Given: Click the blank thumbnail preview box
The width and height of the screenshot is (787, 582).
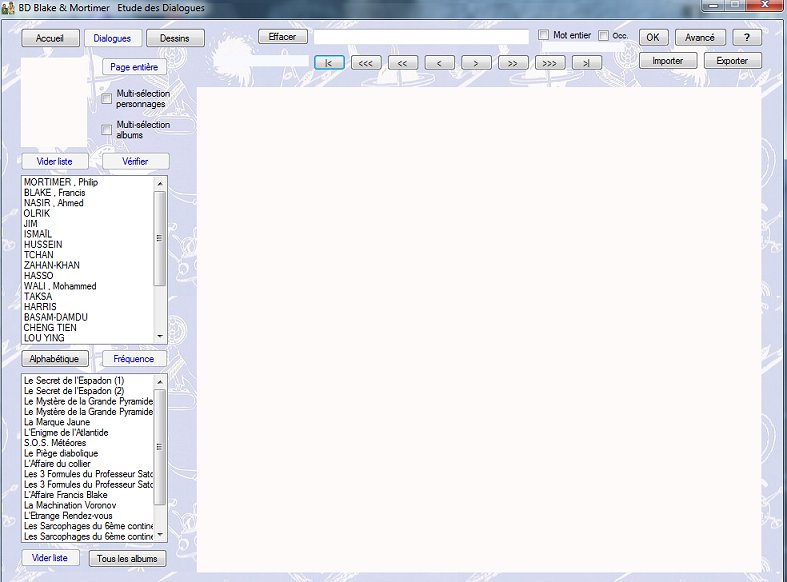Looking at the screenshot, I should click(54, 102).
